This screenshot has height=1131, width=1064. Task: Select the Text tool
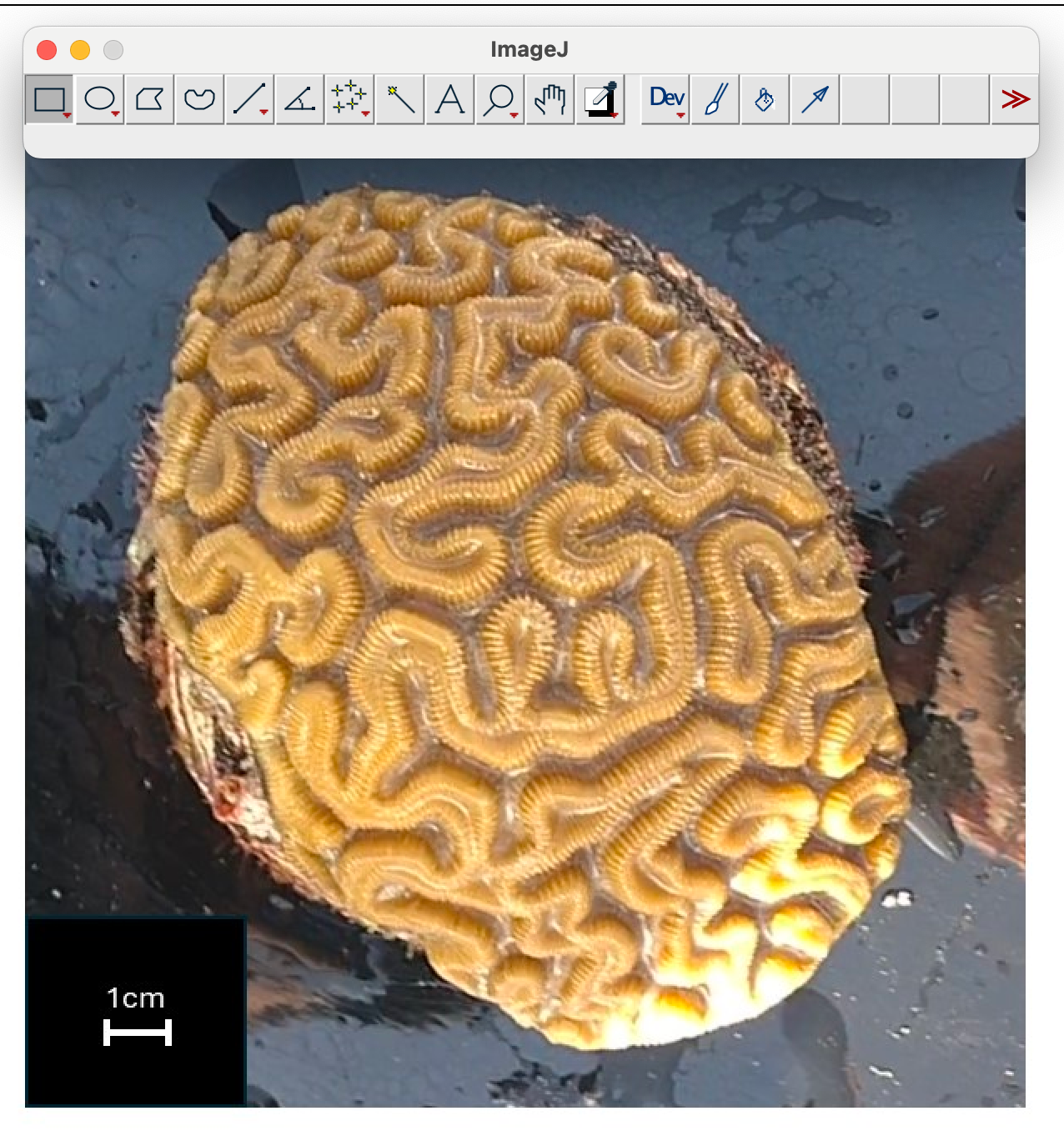(449, 98)
